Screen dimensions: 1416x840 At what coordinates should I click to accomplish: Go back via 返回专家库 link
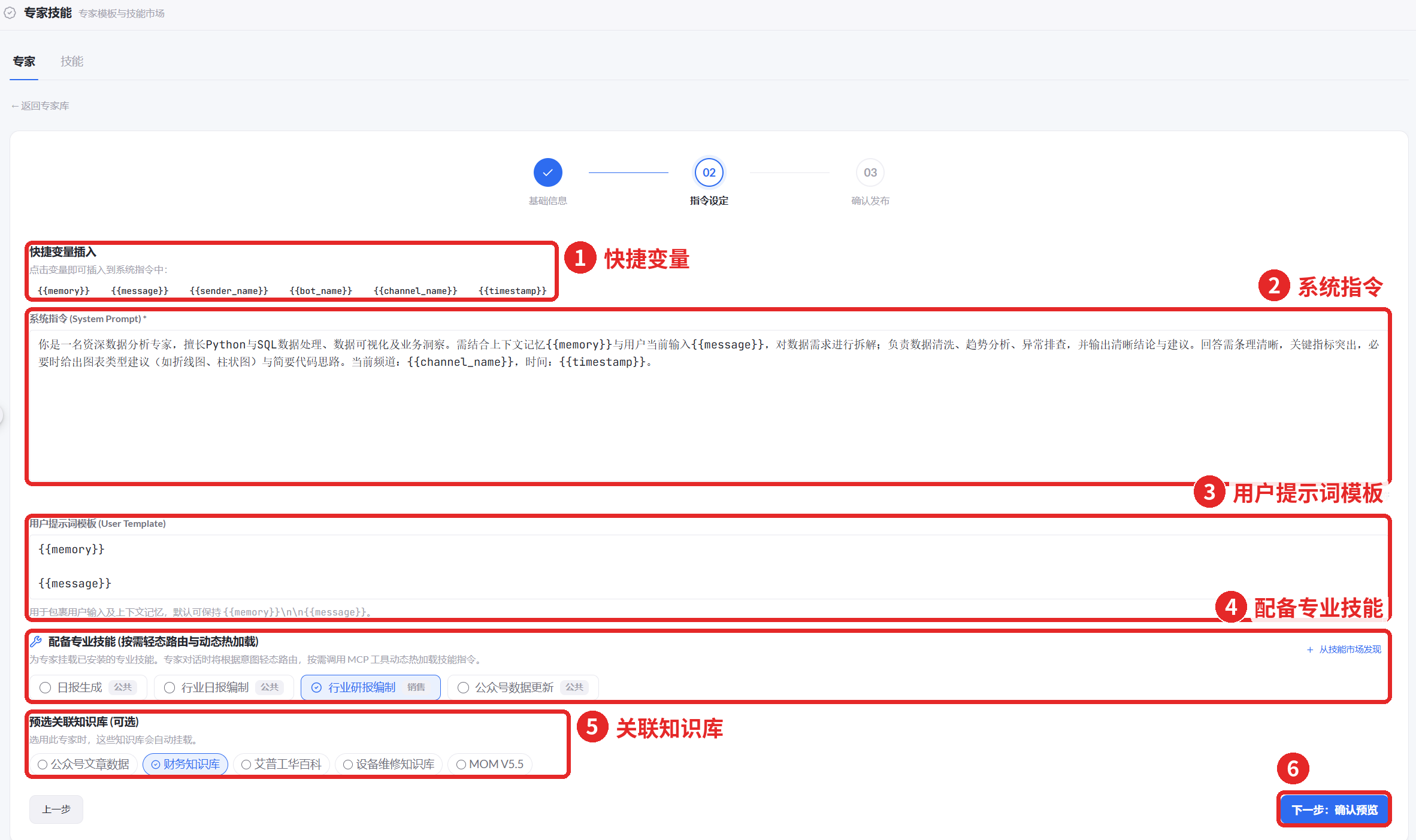(x=40, y=105)
